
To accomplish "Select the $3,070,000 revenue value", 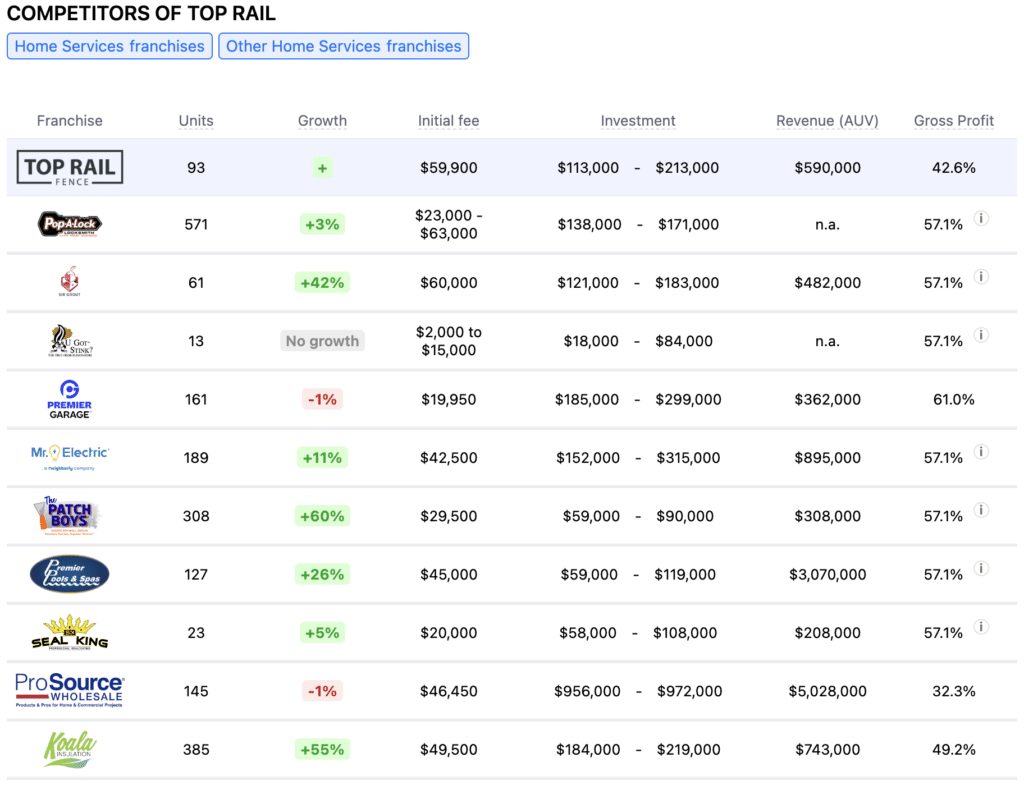I will tap(827, 575).
